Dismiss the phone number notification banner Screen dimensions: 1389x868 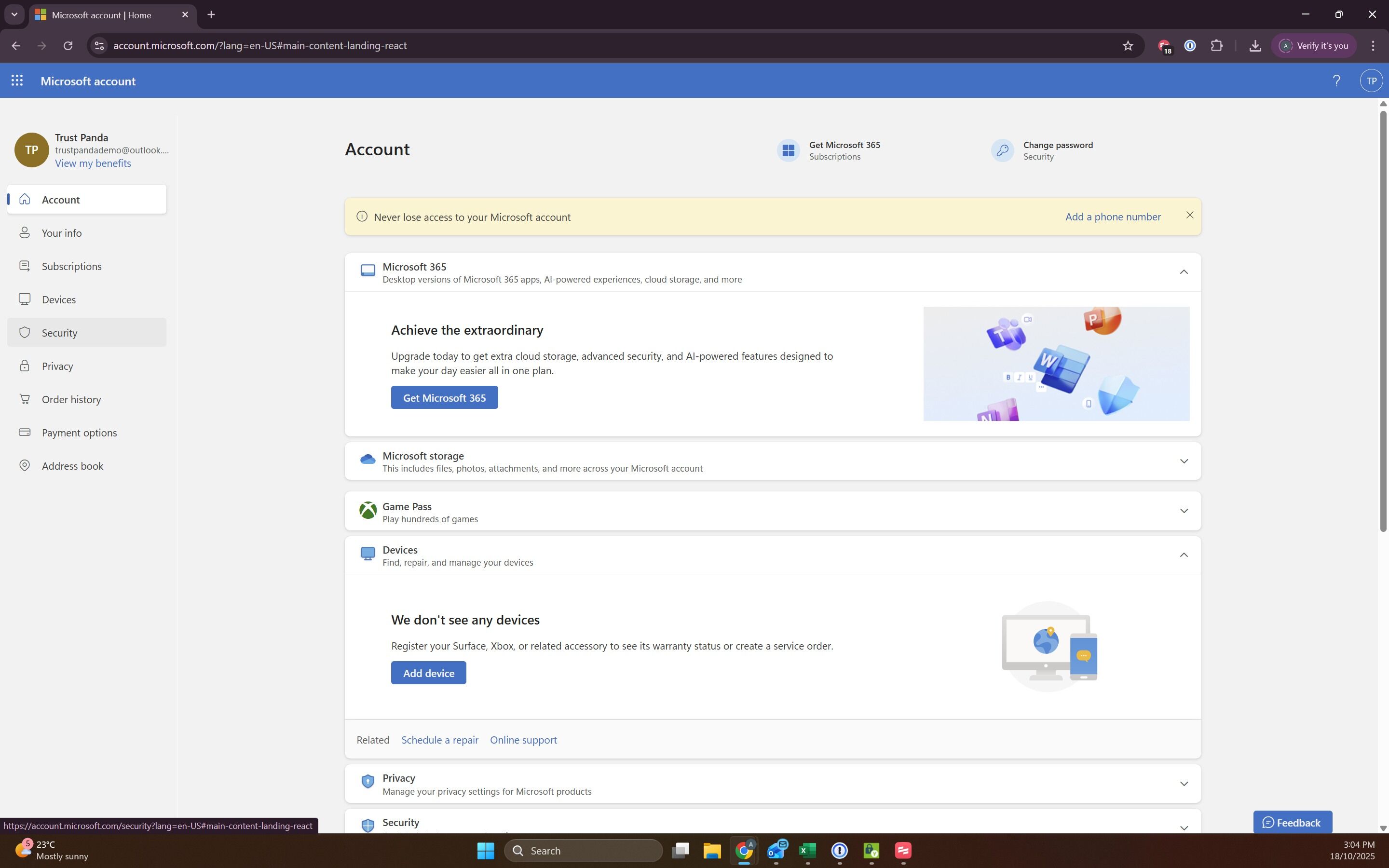[1189, 215]
